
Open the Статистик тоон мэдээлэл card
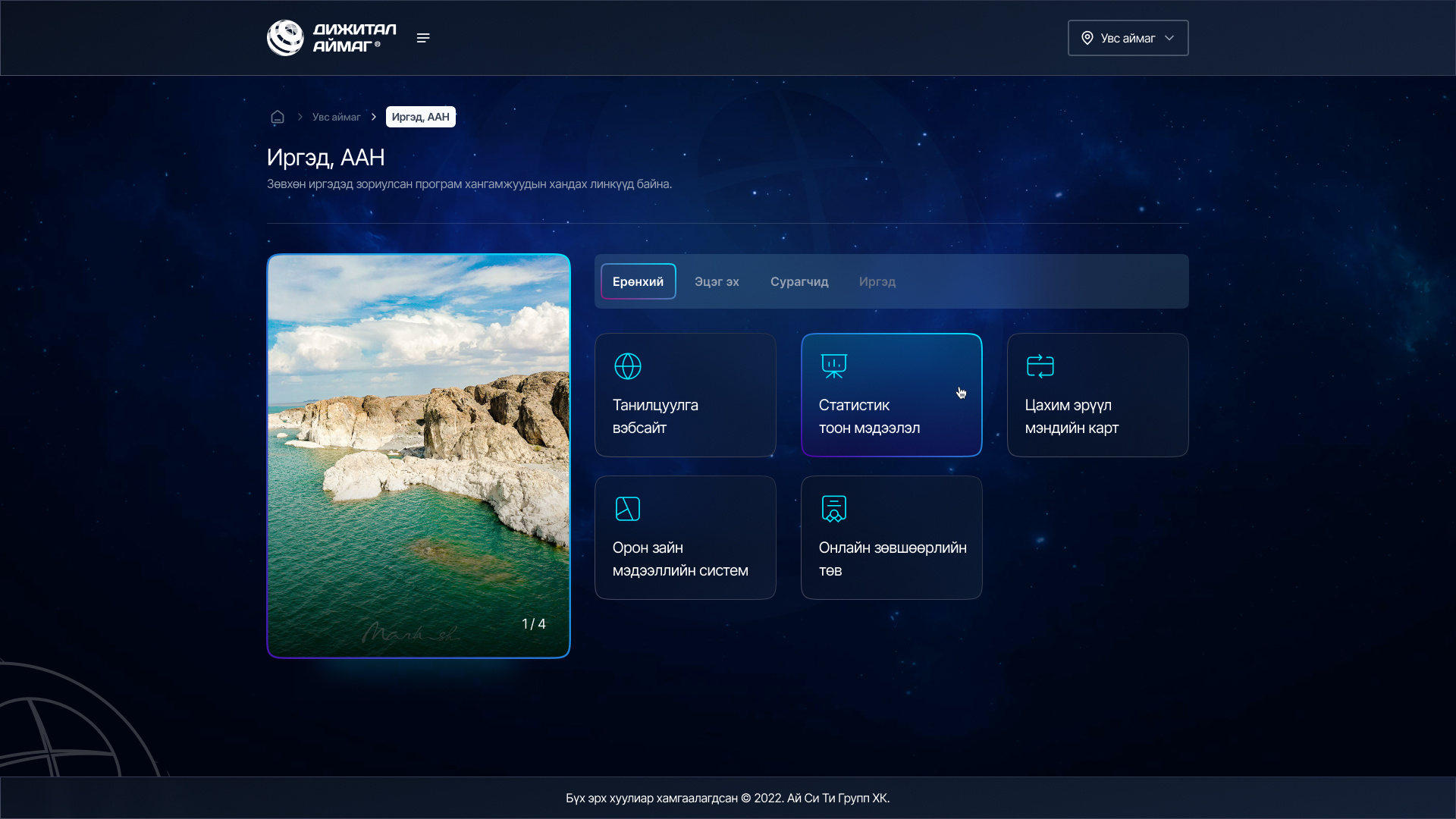point(892,395)
